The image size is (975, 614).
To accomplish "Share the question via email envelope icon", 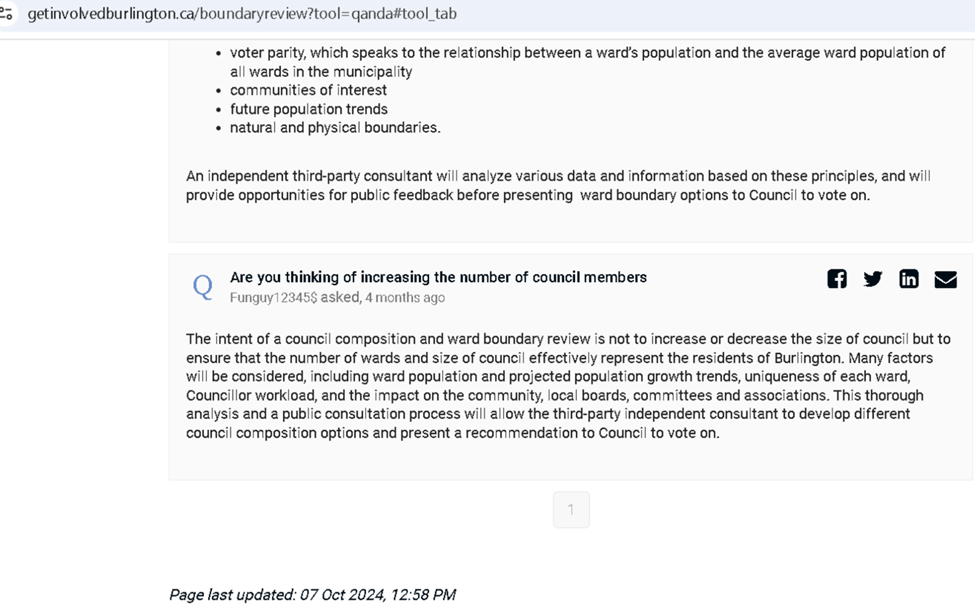I will pyautogui.click(x=945, y=279).
